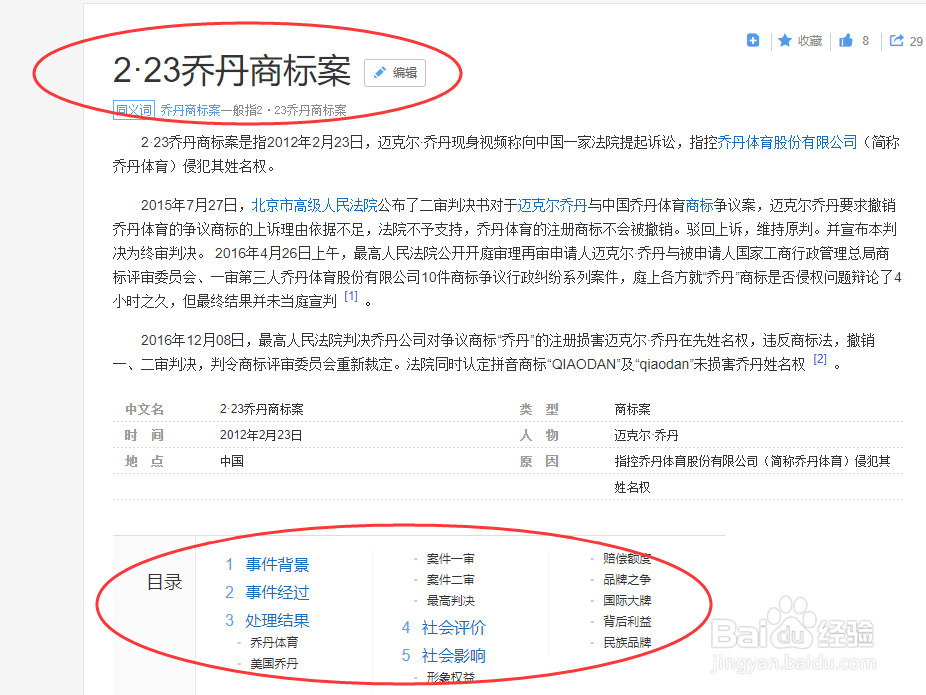926x695 pixels.
Task: Open the 民族品牌 subsection entry
Action: pyautogui.click(x=627, y=642)
